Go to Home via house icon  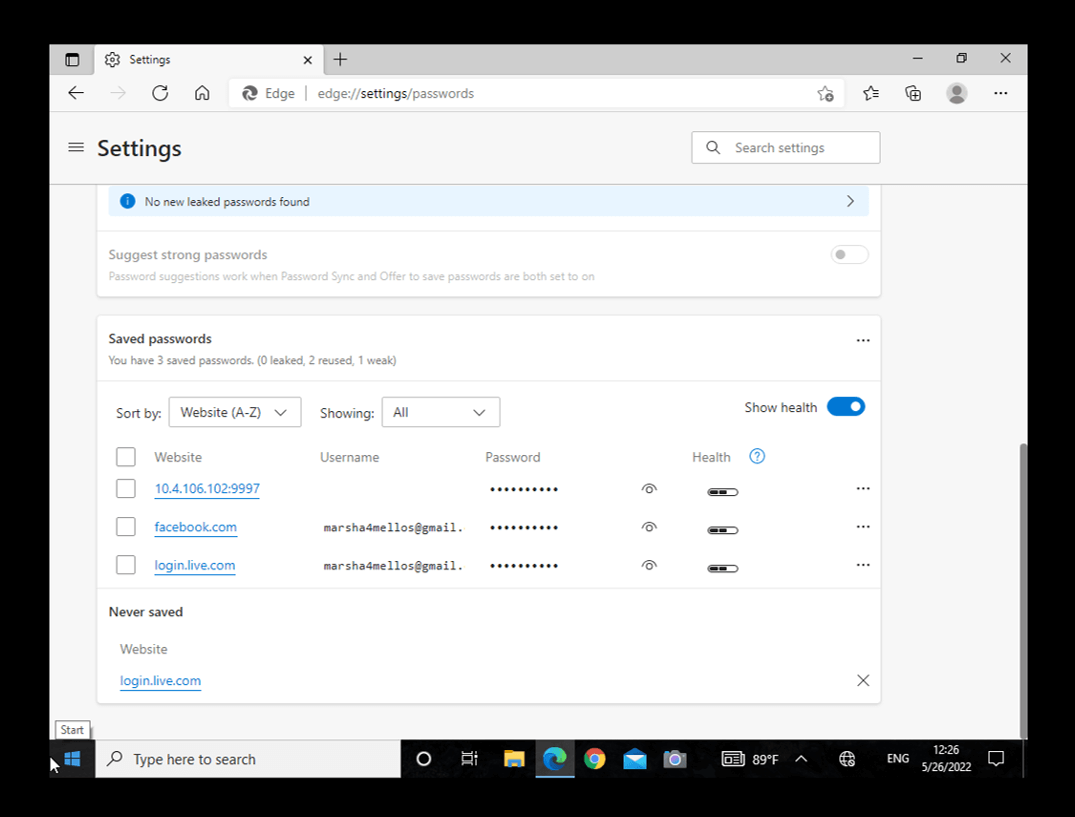click(x=202, y=93)
